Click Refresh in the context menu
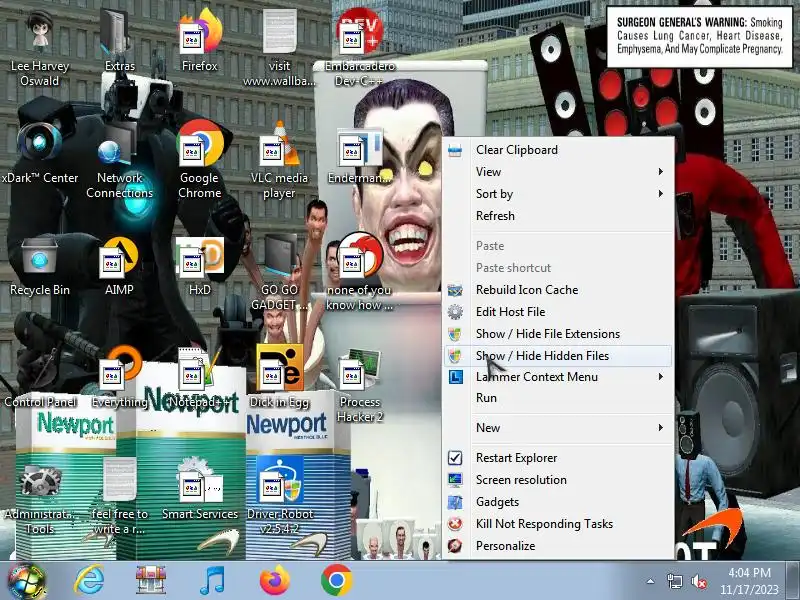 pyautogui.click(x=559, y=215)
